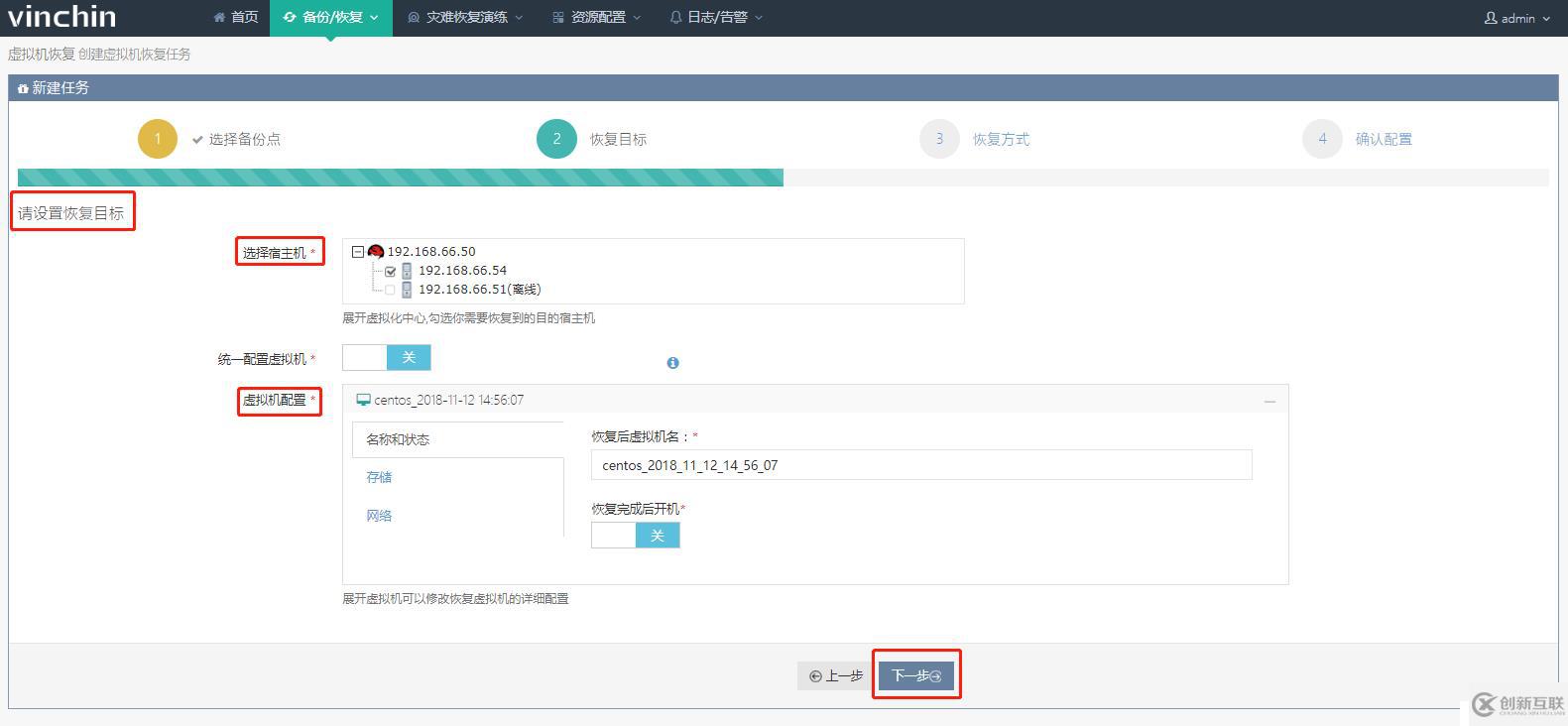Check the host 192.168.66.54 checkbox

coord(391,271)
